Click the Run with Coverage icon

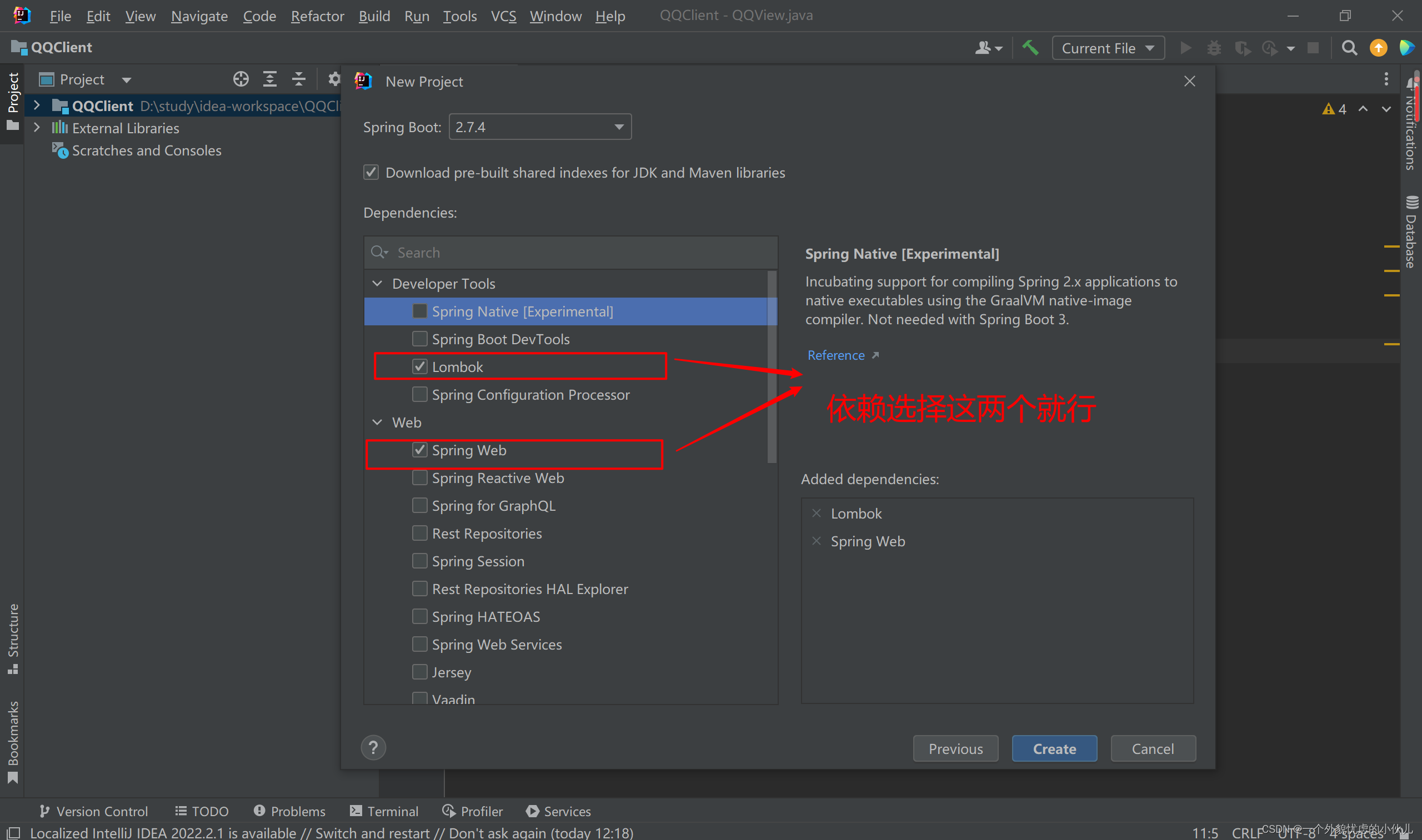[1243, 48]
